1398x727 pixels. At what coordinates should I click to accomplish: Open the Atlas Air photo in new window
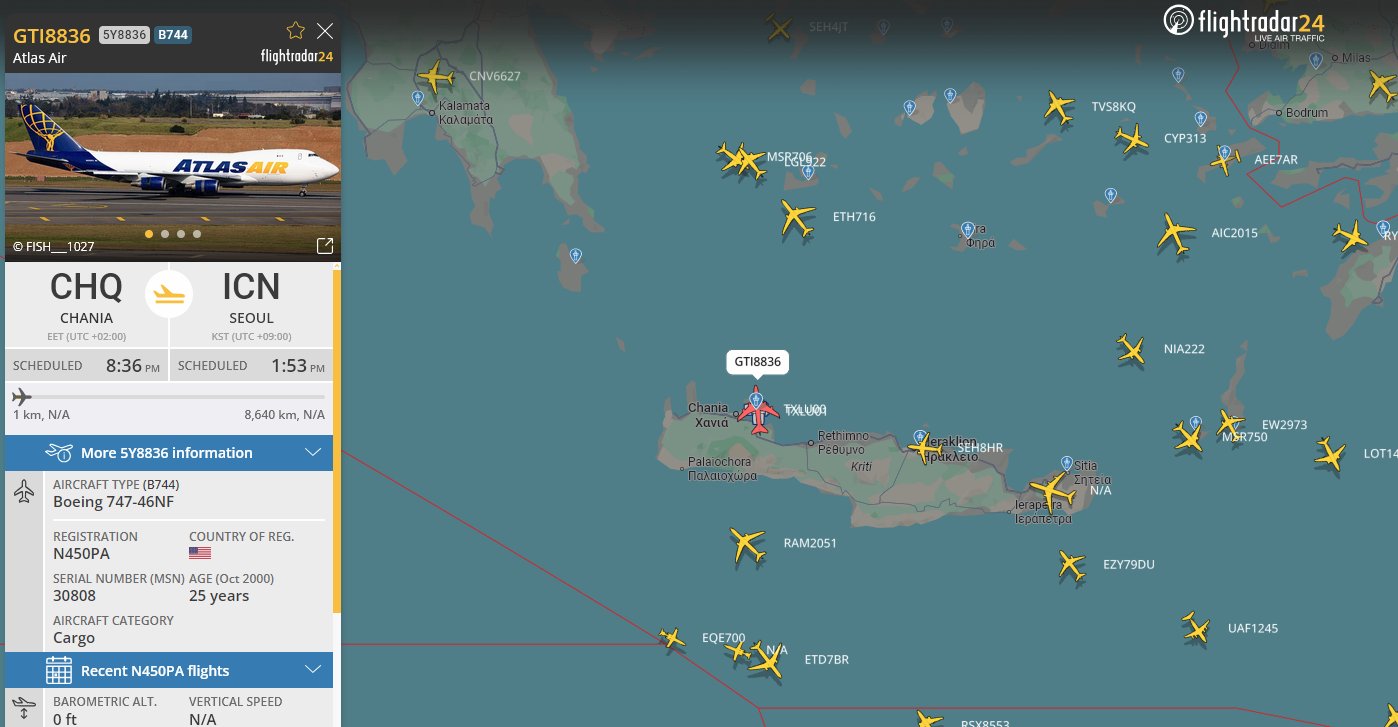[x=325, y=246]
